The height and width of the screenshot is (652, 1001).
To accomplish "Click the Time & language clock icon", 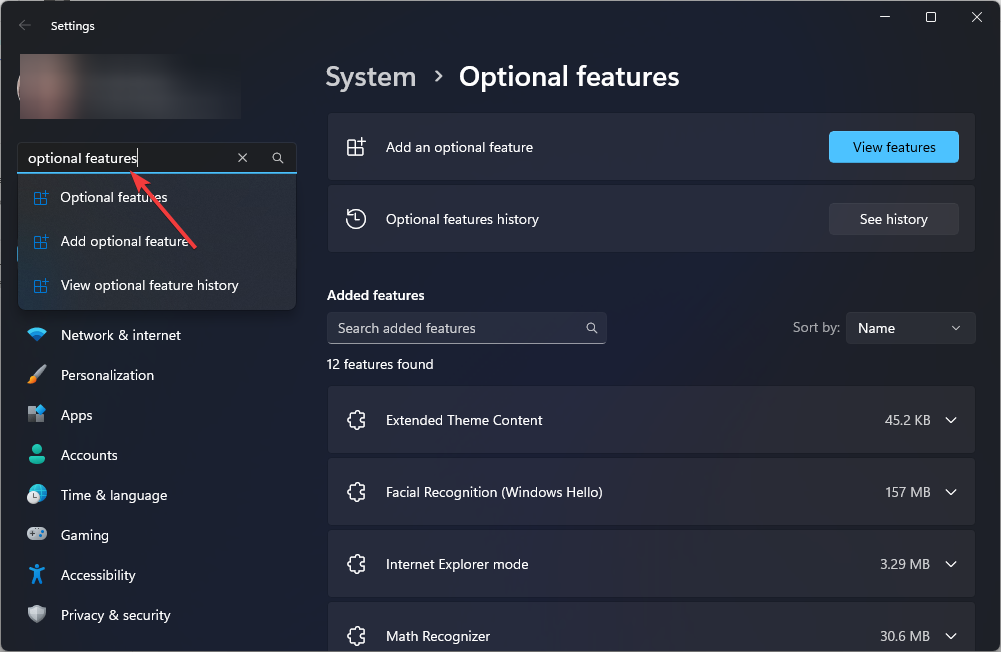I will (37, 495).
